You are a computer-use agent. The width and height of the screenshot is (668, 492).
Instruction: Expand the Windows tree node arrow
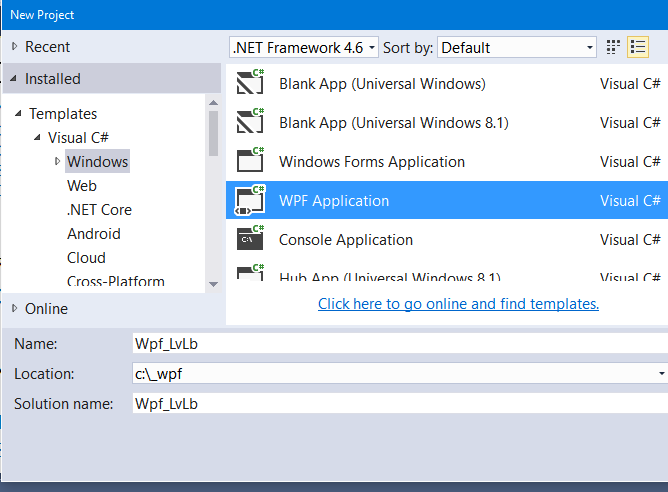click(x=57, y=161)
